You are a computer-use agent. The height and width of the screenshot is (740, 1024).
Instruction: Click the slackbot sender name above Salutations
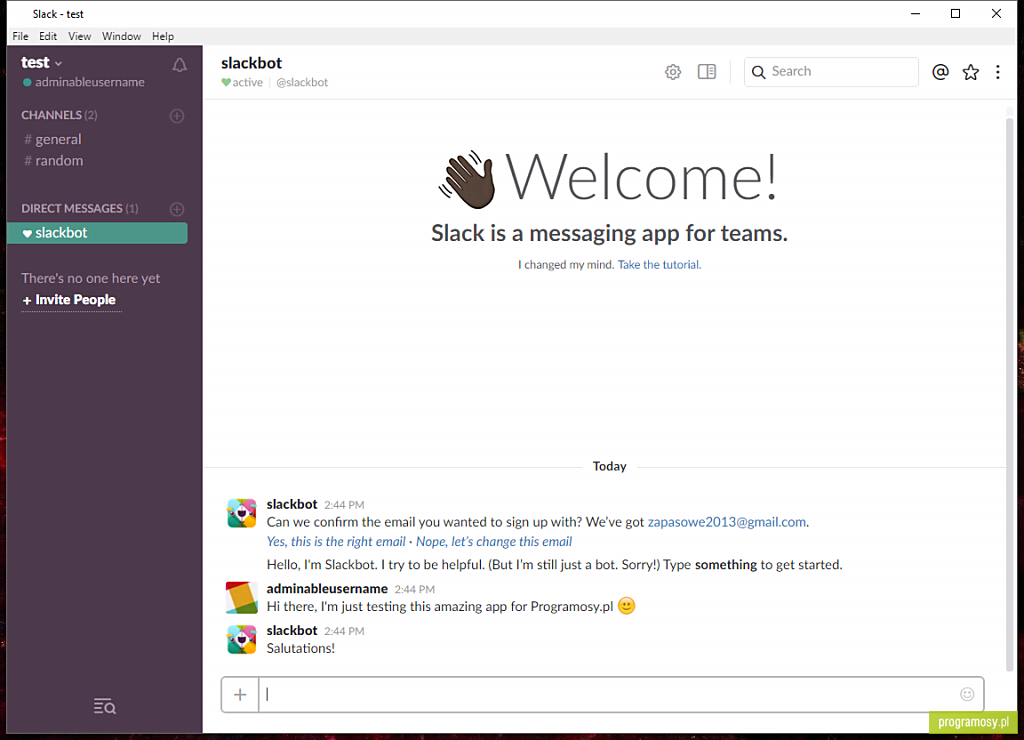[x=292, y=630]
